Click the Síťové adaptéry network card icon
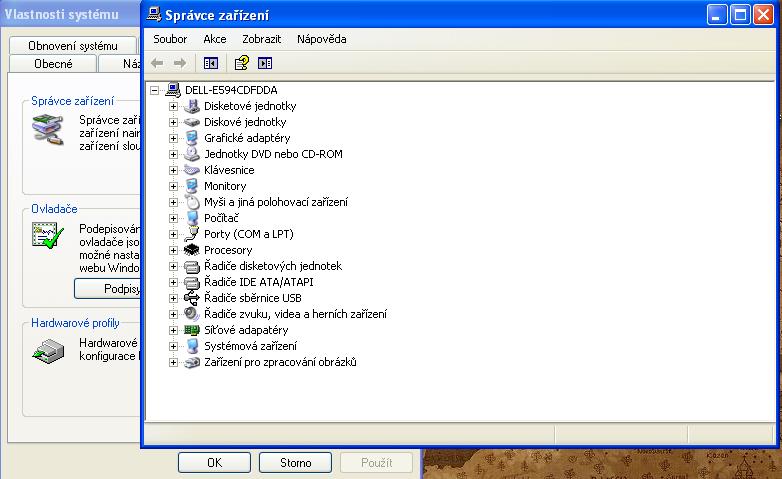Screen dimensions: 782x479 [192, 330]
